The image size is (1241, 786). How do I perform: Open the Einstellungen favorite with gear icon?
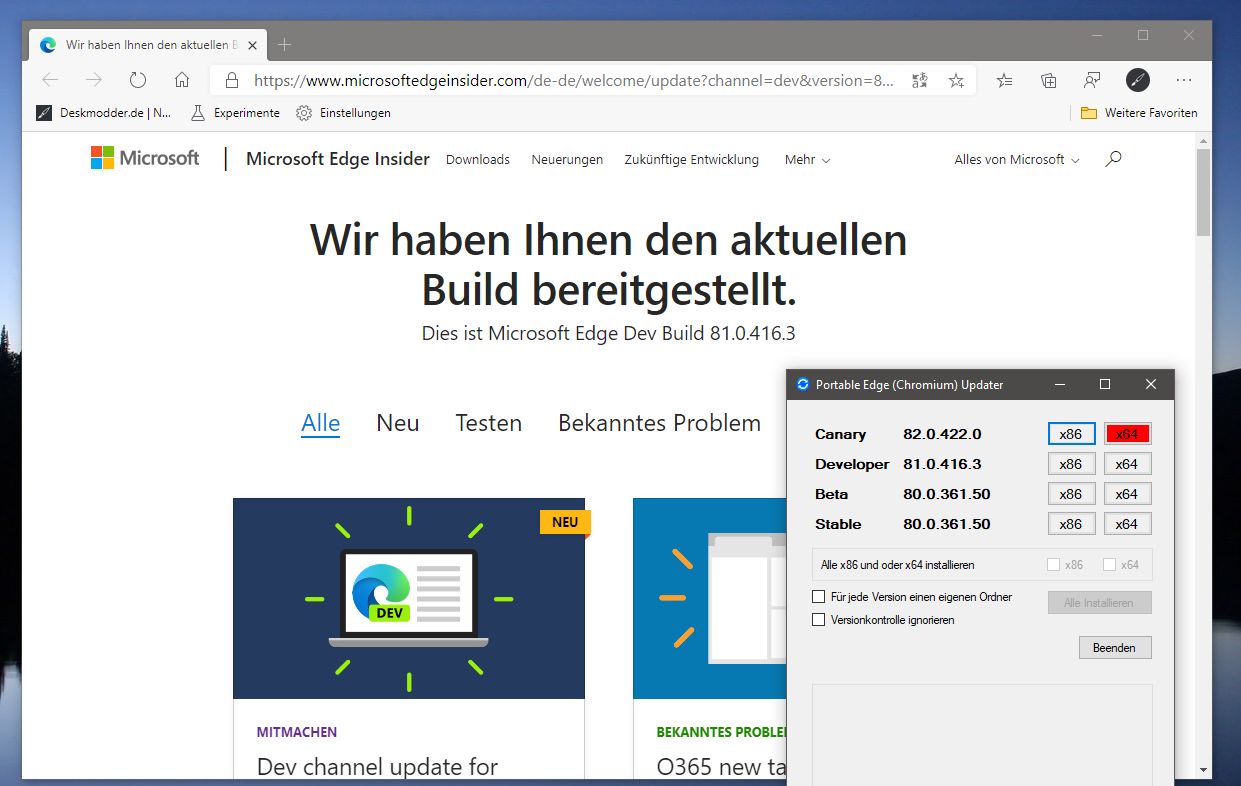343,113
